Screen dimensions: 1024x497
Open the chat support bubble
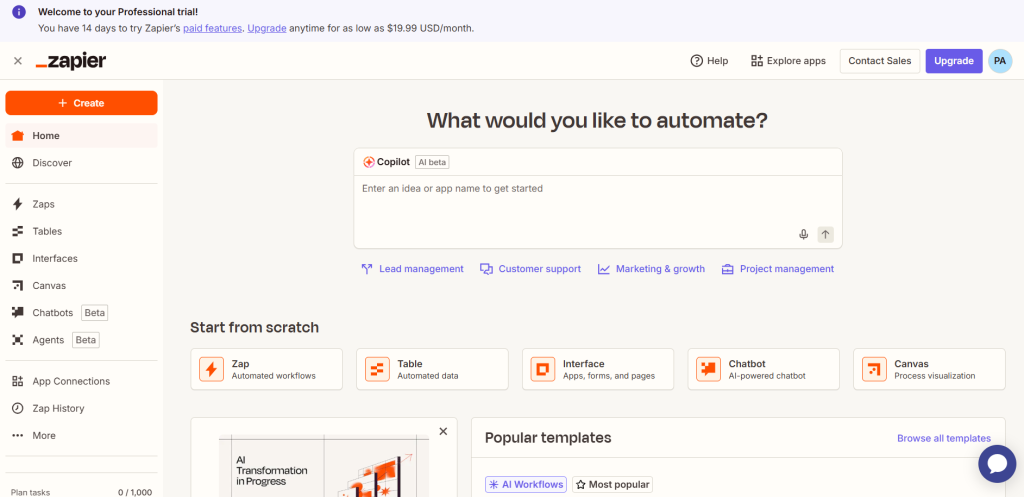997,464
